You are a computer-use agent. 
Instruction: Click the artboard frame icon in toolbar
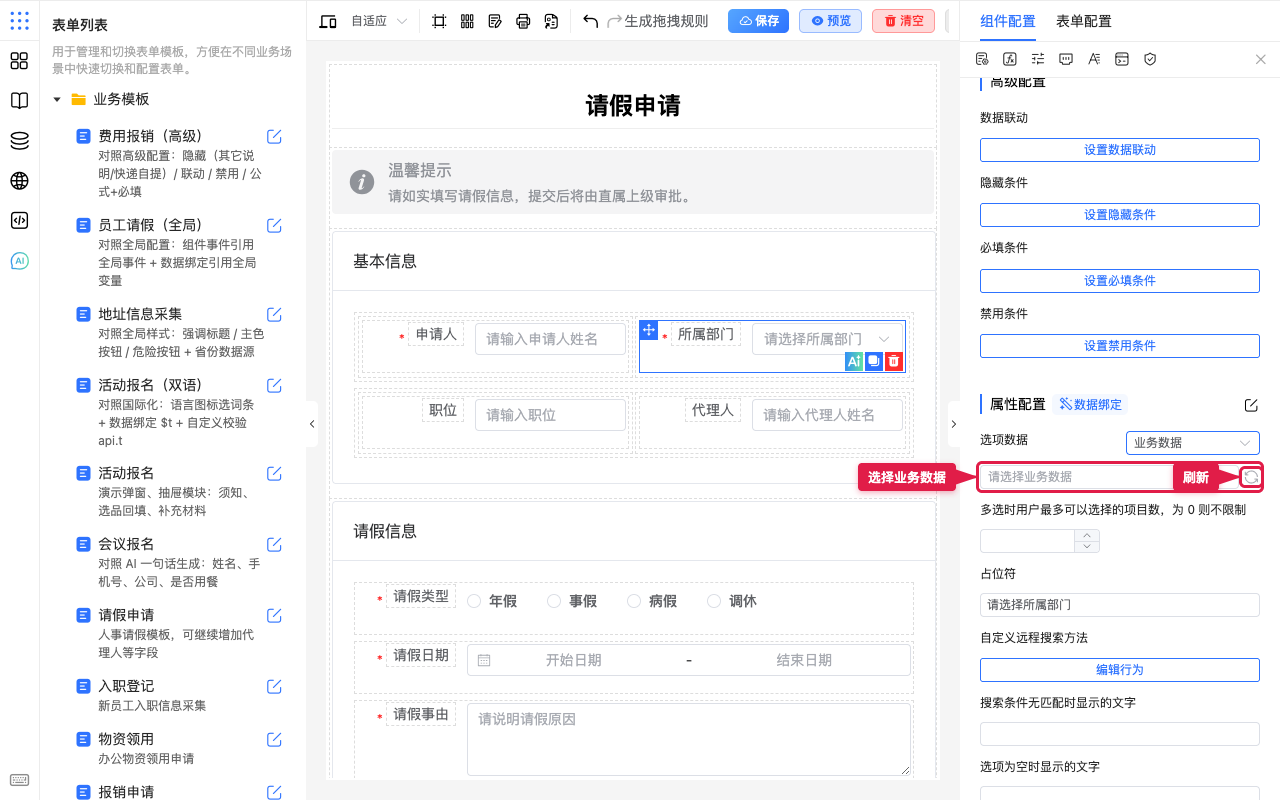(x=439, y=21)
